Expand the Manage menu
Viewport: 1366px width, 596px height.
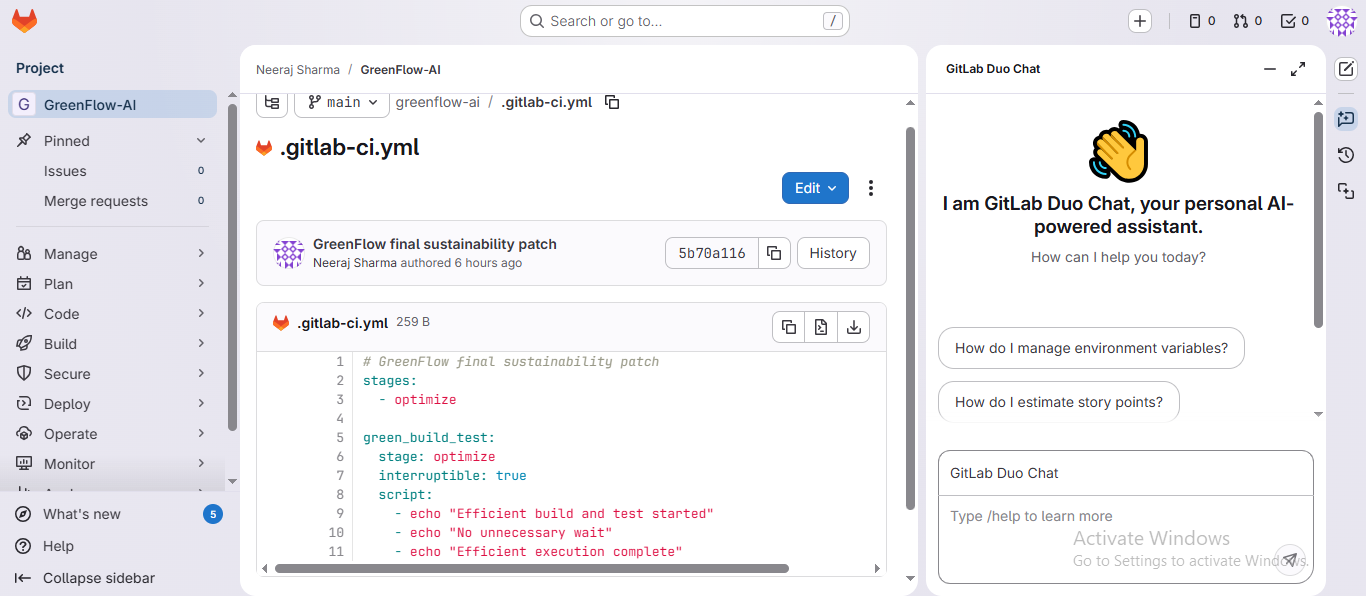[x=112, y=254]
